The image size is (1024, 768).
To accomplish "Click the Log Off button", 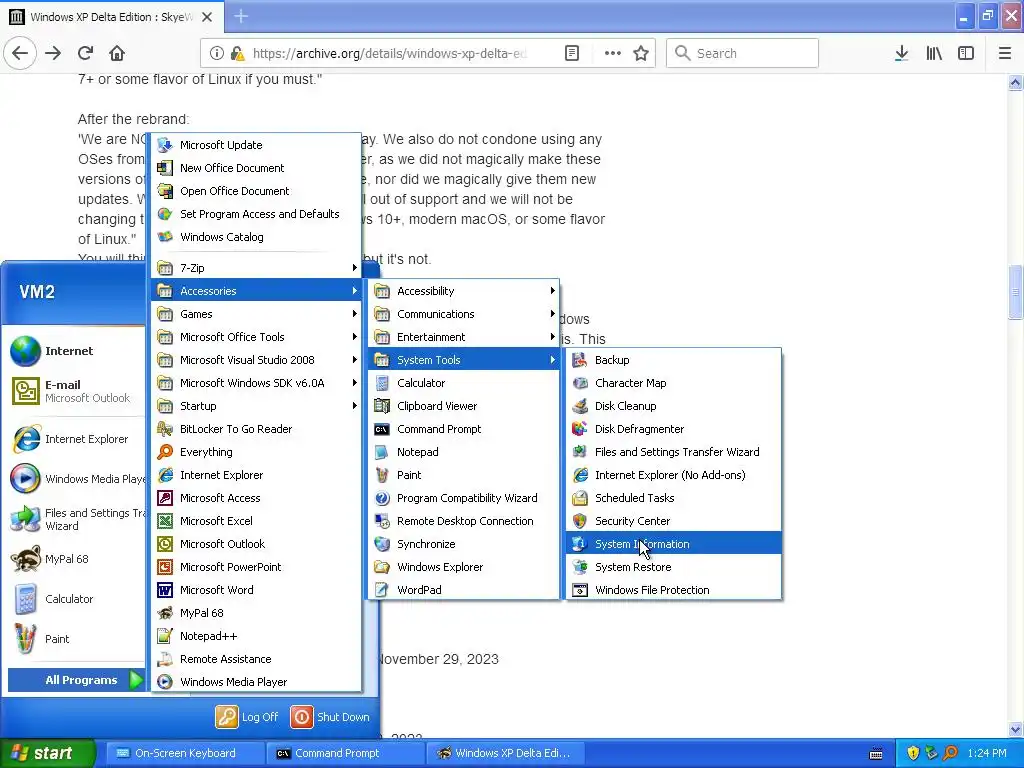I will tap(247, 716).
